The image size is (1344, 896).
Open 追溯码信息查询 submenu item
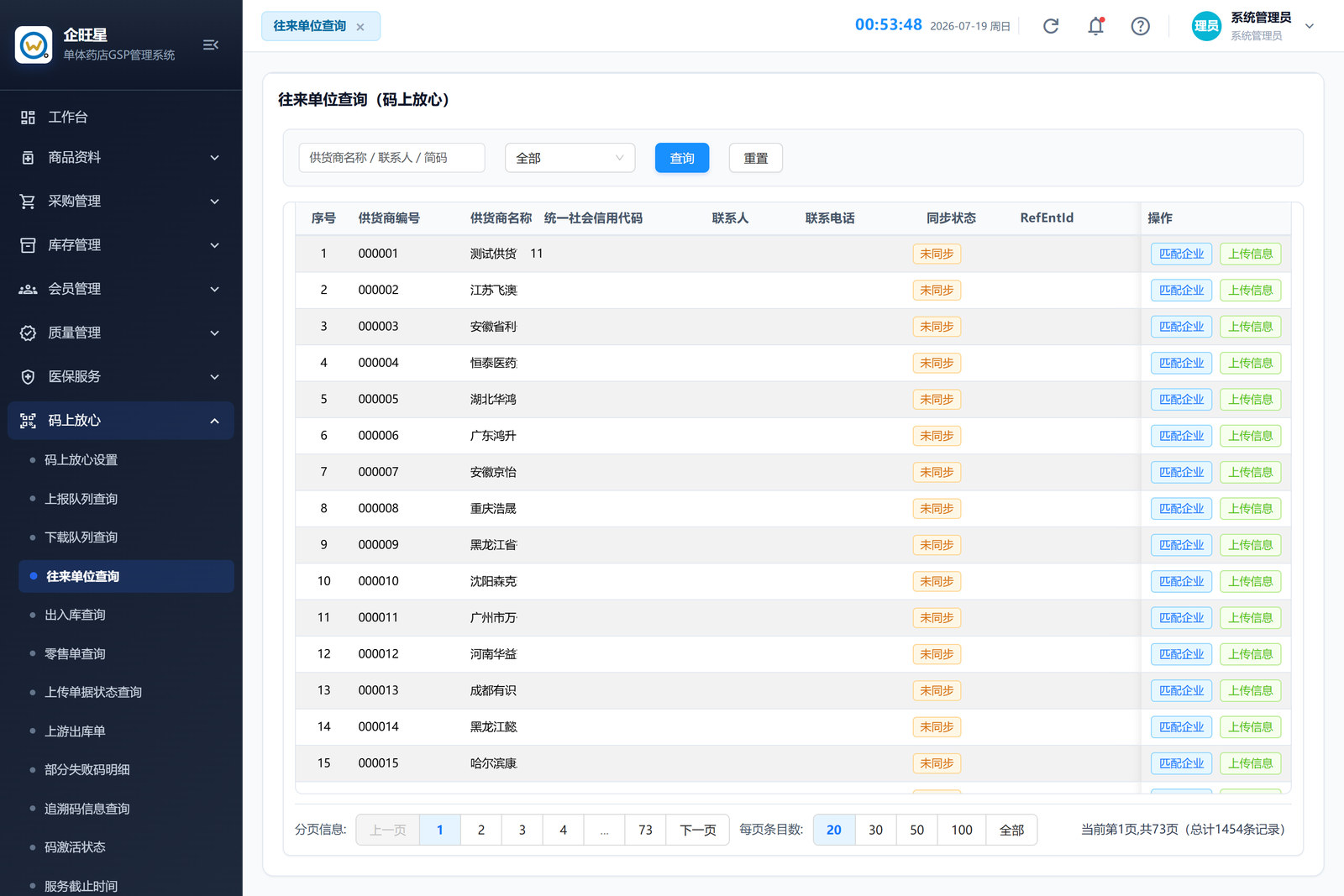[87, 810]
